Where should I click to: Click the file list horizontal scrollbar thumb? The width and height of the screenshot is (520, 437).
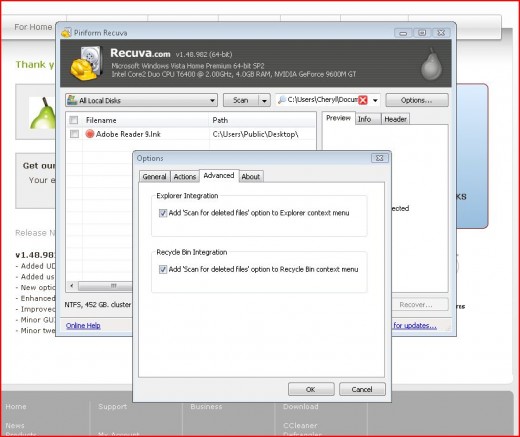click(x=106, y=286)
